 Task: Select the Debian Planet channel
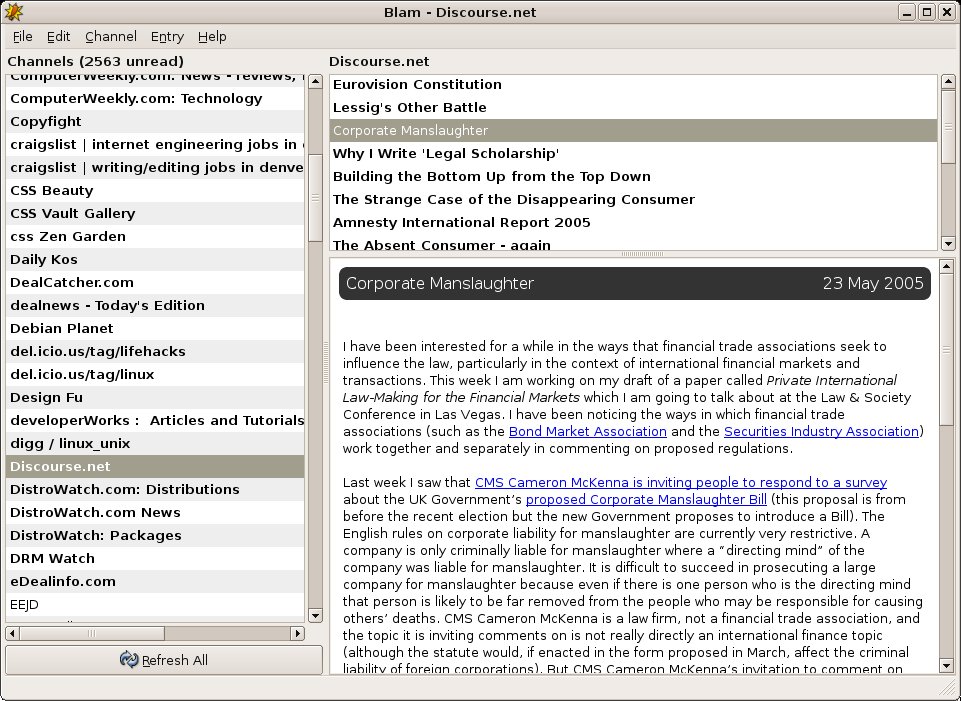click(155, 328)
